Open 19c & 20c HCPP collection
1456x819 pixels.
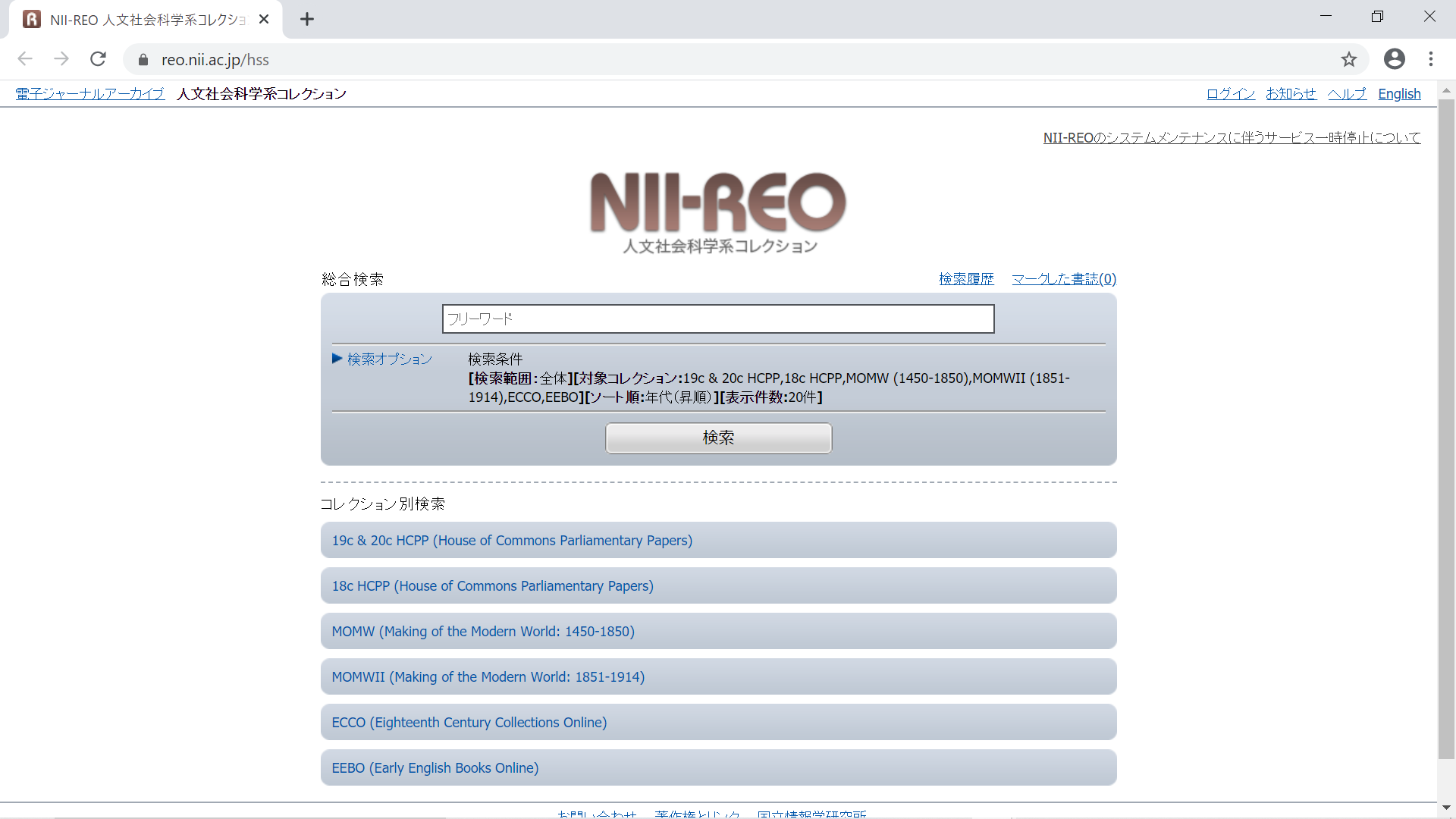(x=718, y=541)
